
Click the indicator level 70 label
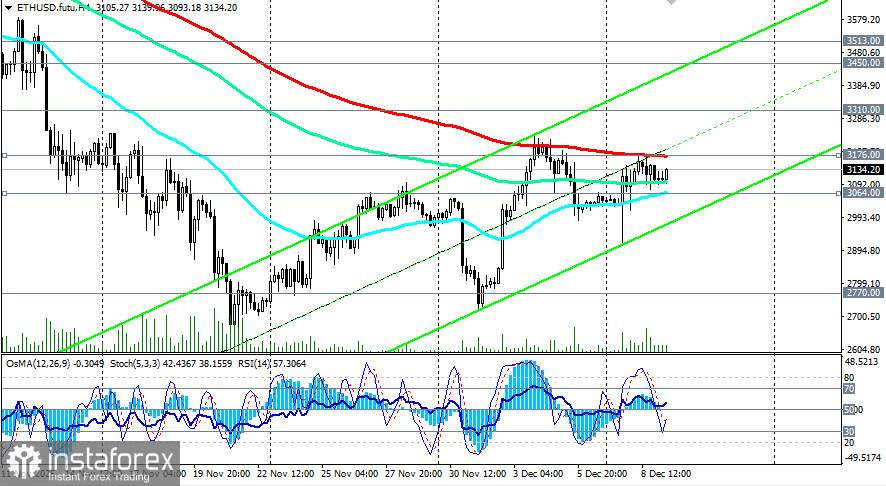[x=849, y=389]
